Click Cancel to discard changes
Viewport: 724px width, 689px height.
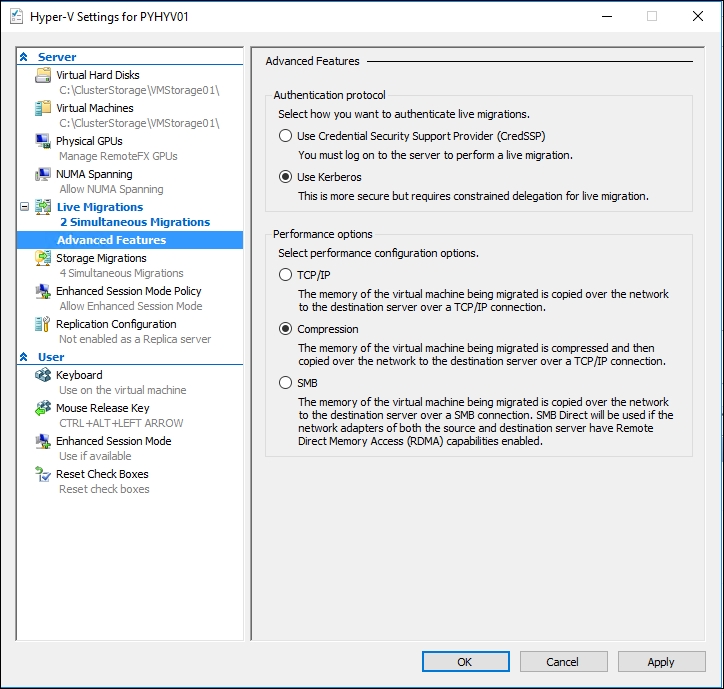(563, 662)
